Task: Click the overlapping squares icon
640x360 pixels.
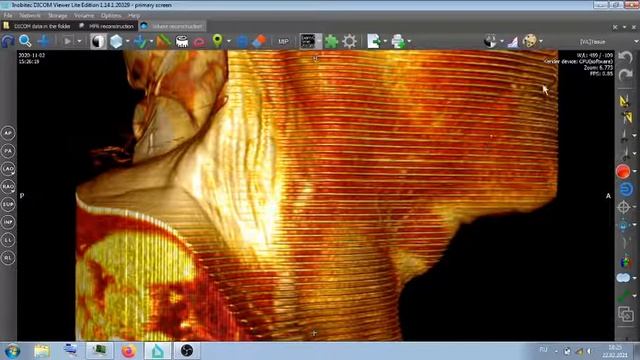Action: [x=625, y=314]
